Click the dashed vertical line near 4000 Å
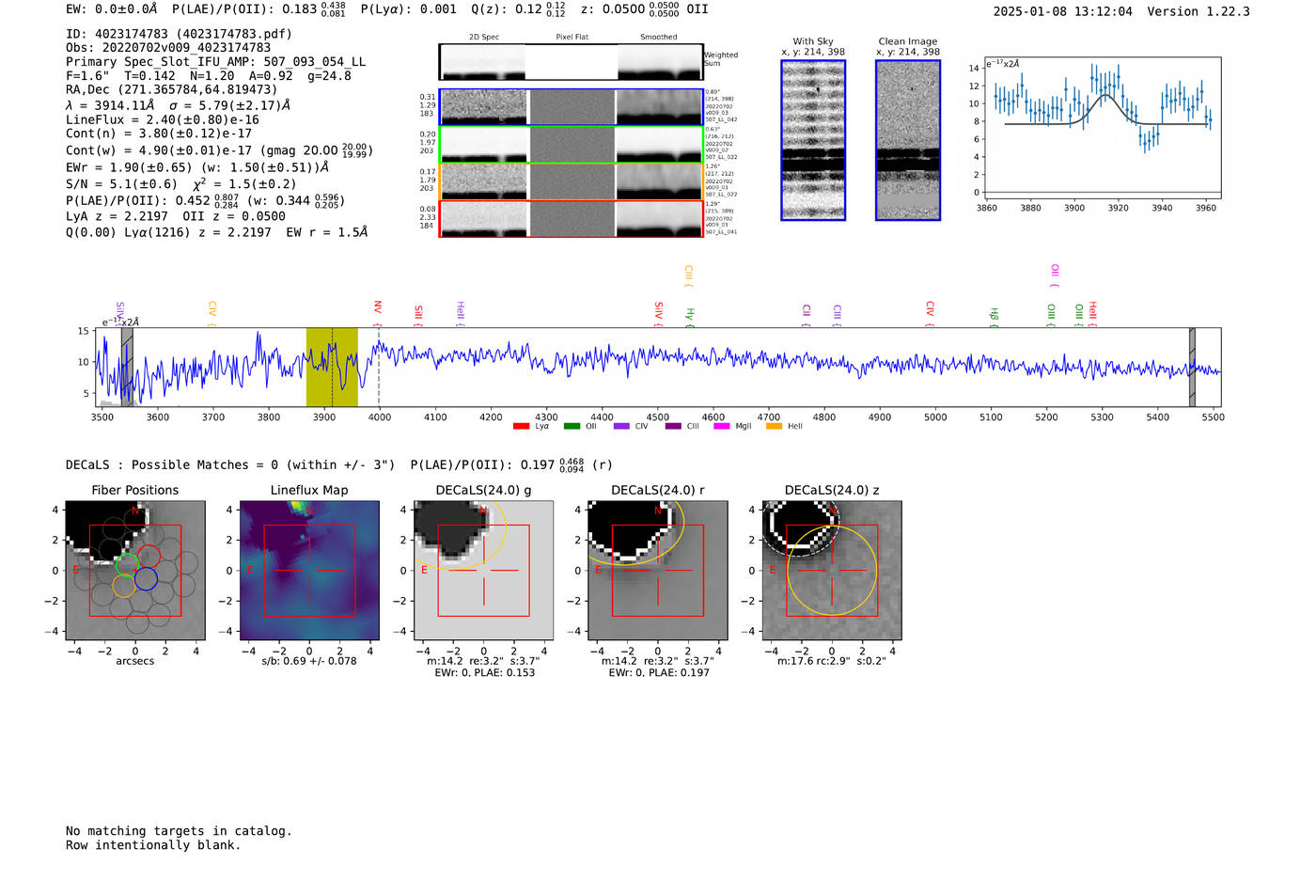 [x=379, y=367]
